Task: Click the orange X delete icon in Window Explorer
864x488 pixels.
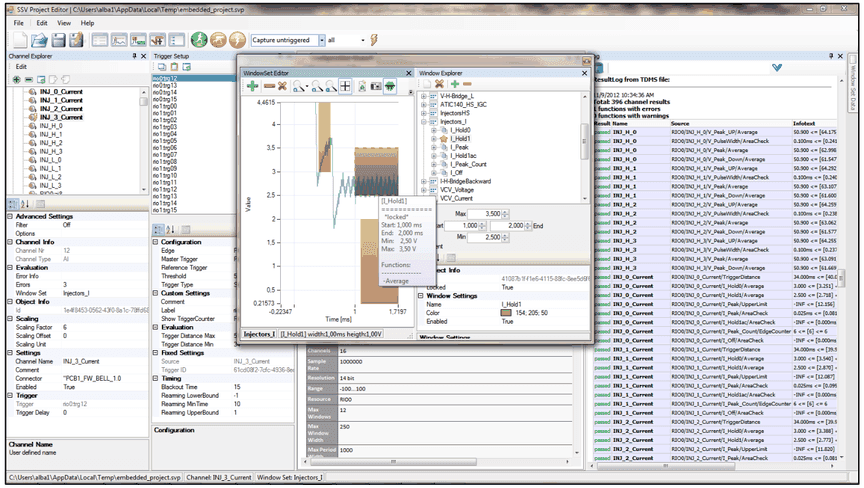Action: tap(439, 84)
